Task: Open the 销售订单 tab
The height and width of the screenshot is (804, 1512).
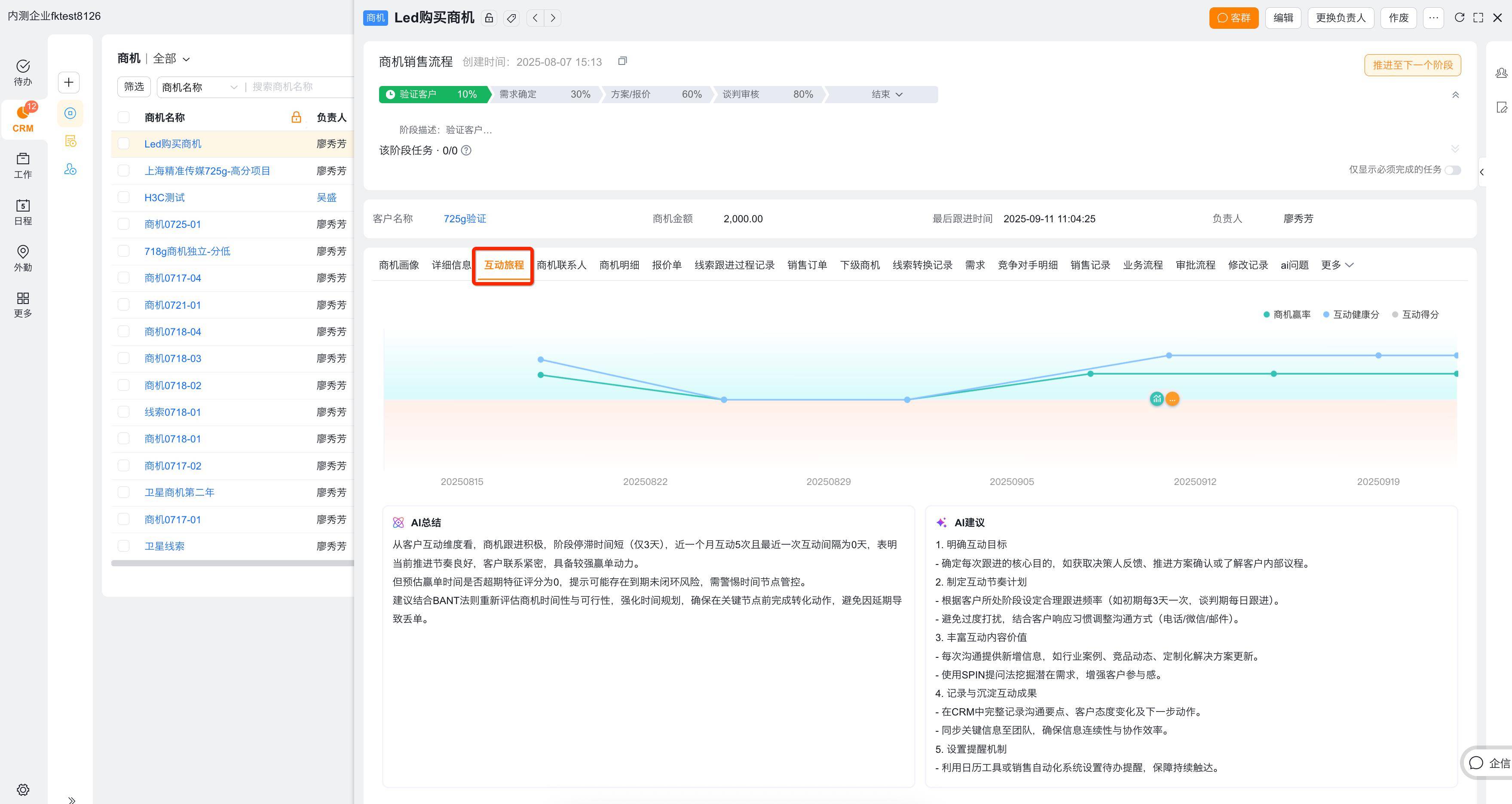Action: (x=807, y=265)
